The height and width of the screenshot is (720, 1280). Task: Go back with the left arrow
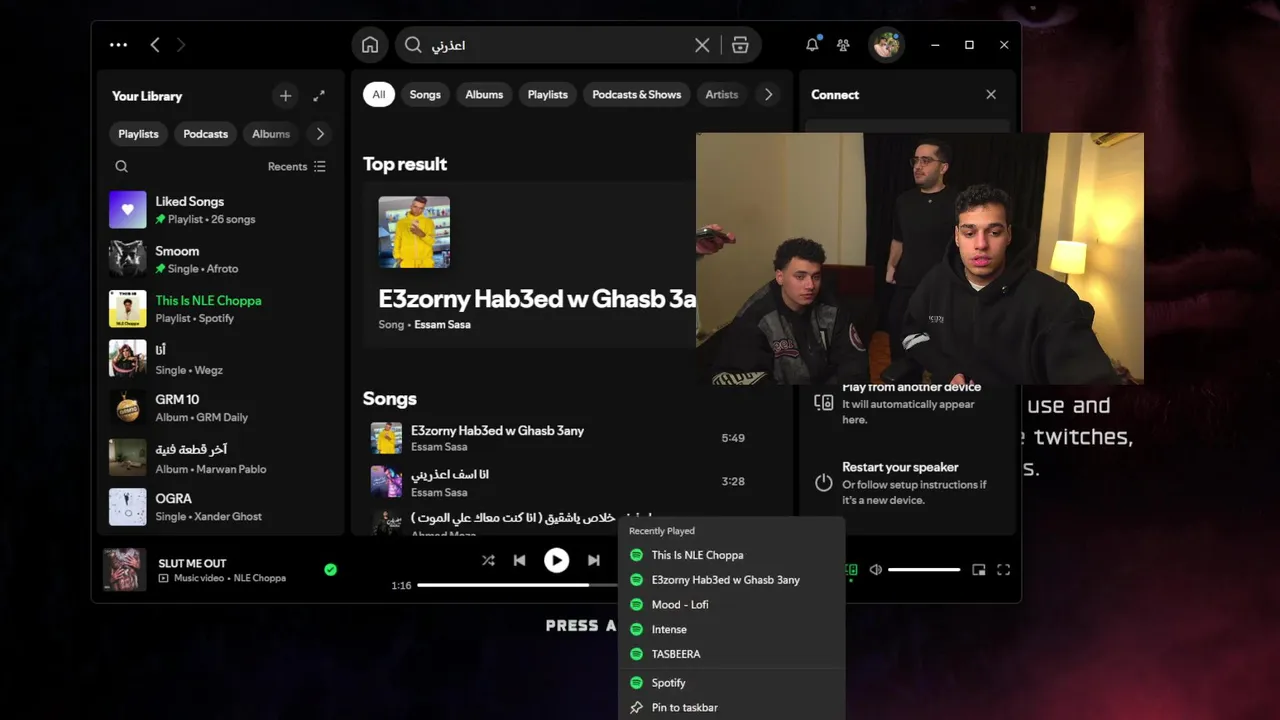(x=155, y=45)
